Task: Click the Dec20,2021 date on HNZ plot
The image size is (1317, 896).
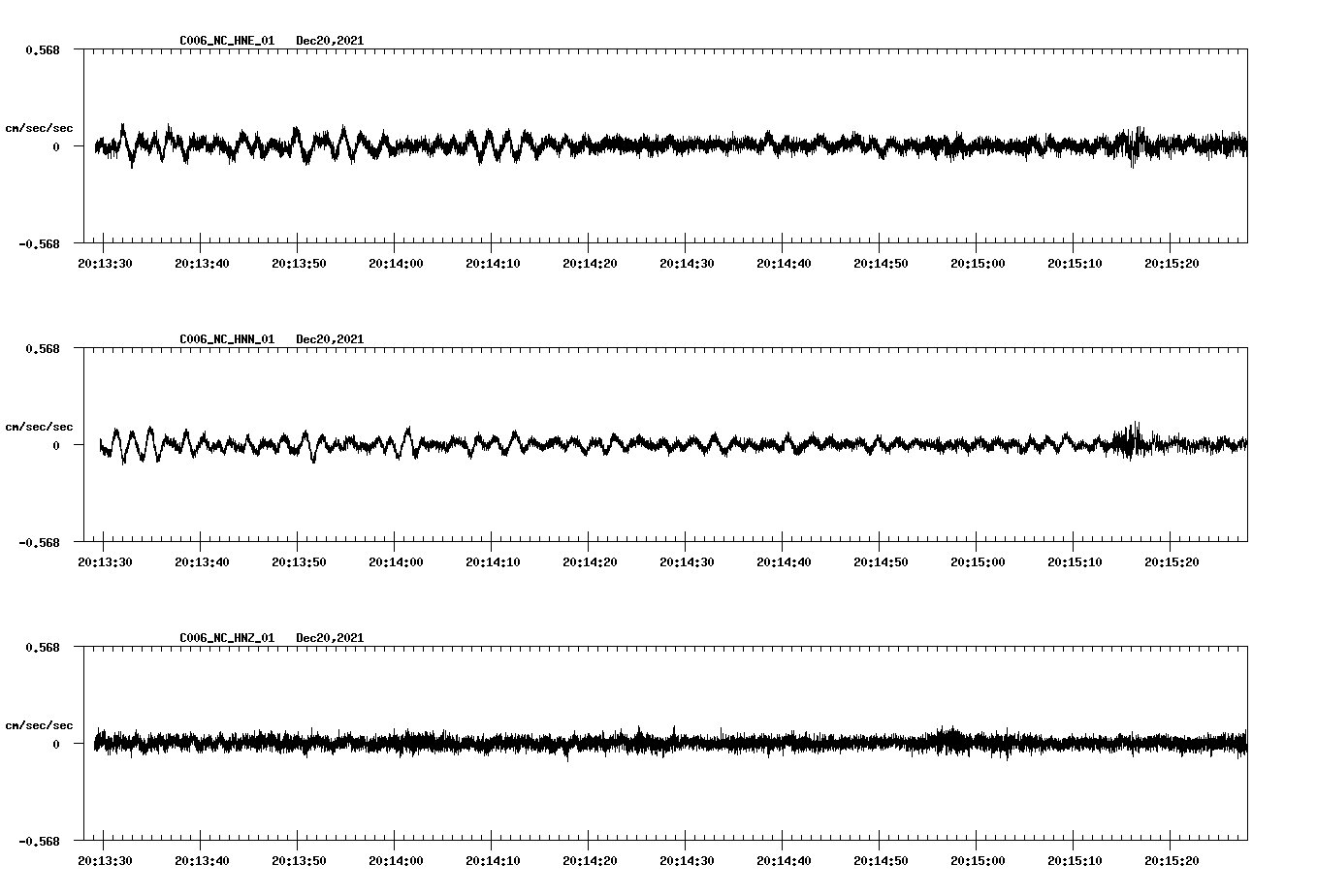Action: [330, 638]
